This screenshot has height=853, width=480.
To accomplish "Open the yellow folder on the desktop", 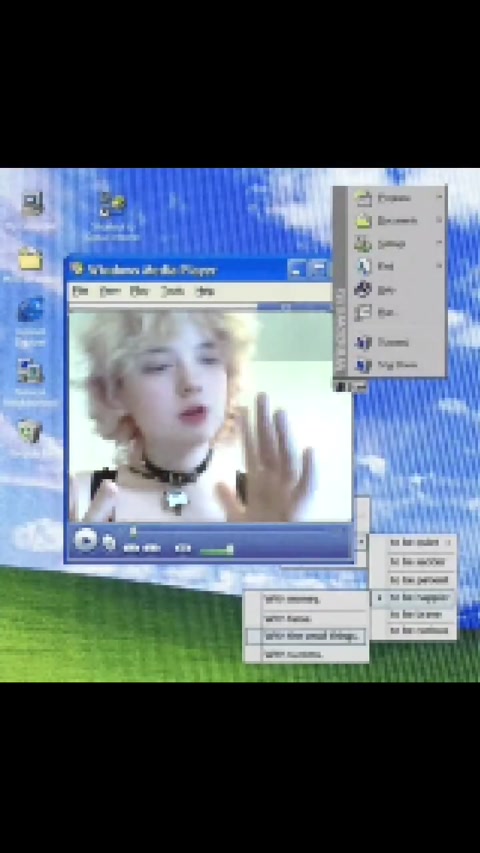I will [30, 259].
